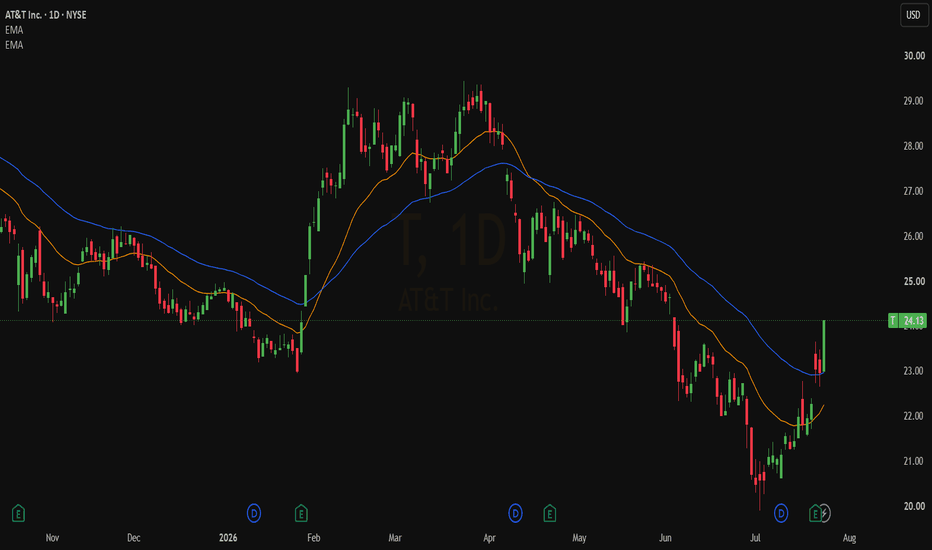Click the Feb label on time axis
The height and width of the screenshot is (550, 932).
(x=314, y=538)
